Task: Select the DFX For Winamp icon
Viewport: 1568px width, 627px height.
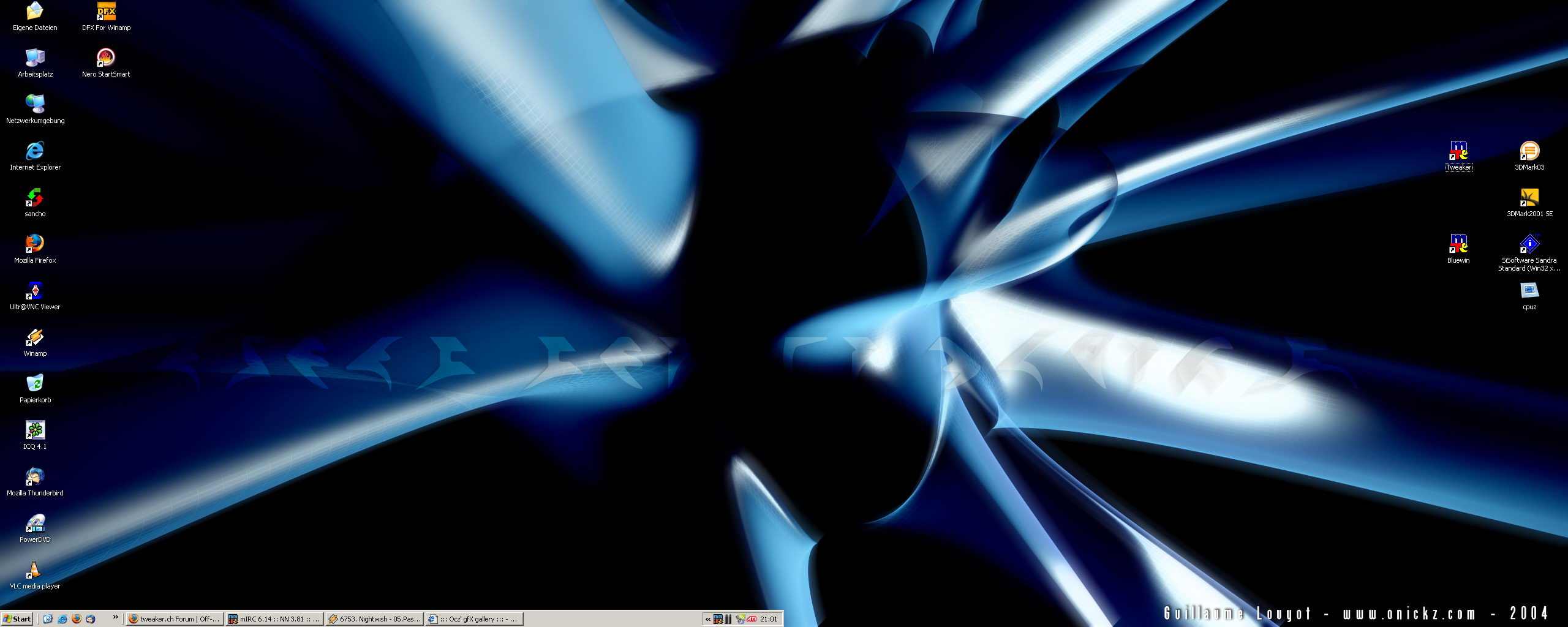Action: [x=106, y=11]
